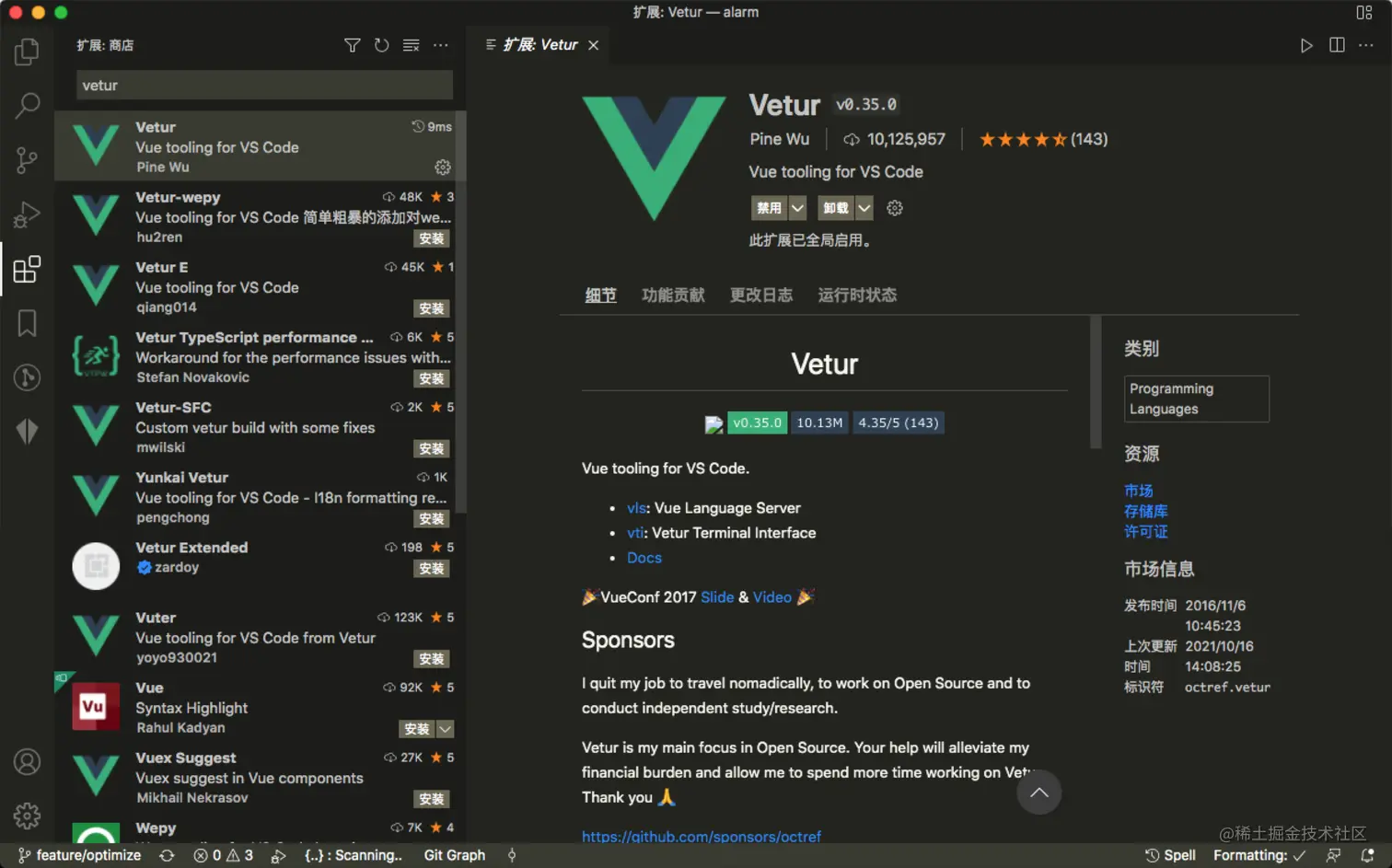Image resolution: width=1392 pixels, height=868 pixels.
Task: Install the Vetur Extended extension
Action: pyautogui.click(x=432, y=568)
